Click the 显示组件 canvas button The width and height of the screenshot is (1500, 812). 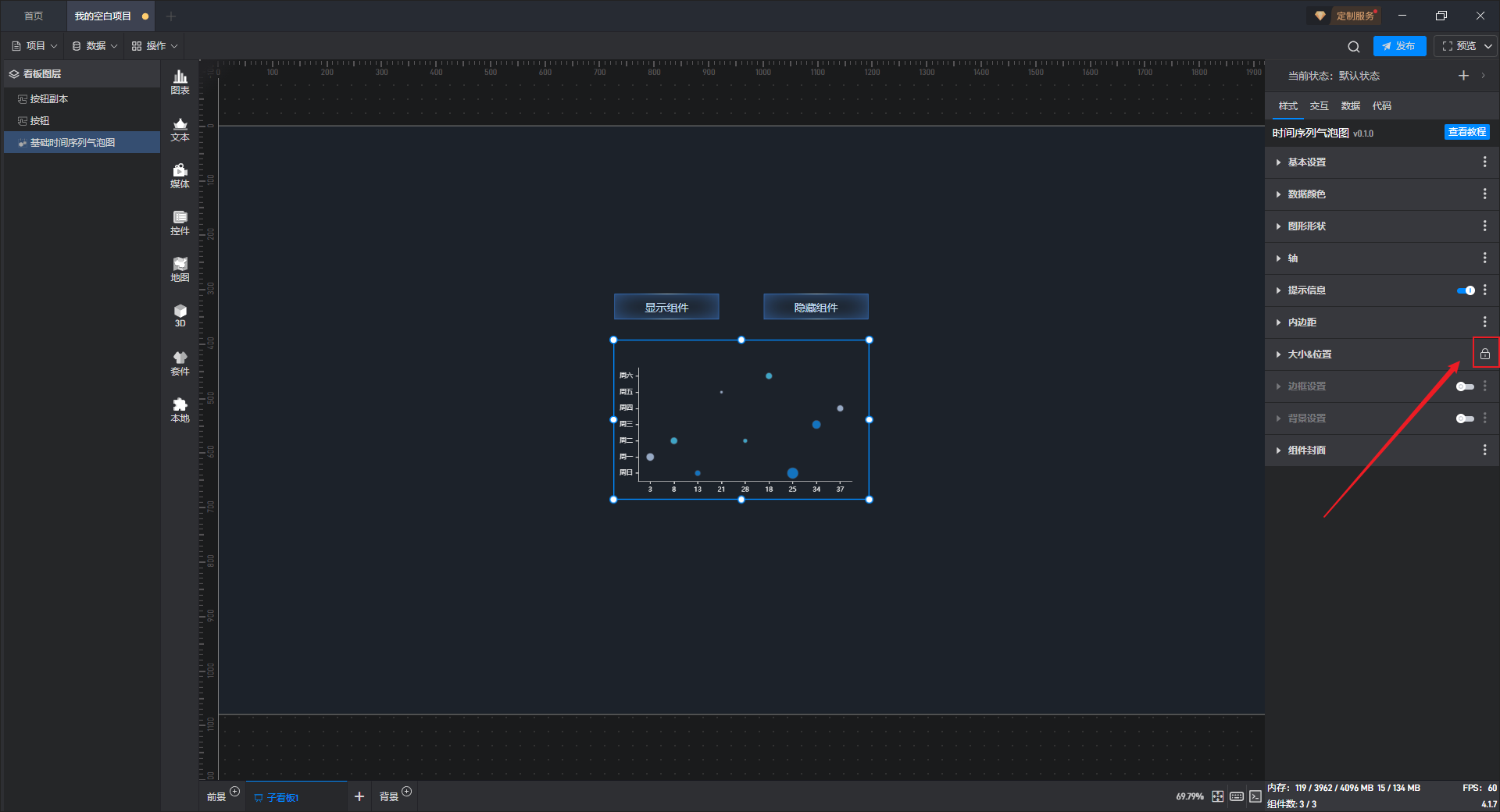coord(666,307)
